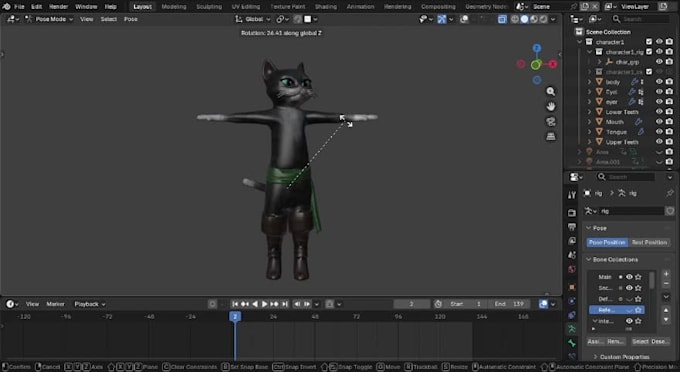Open the View Layer properties tab
Image resolution: width=680 pixels, height=372 pixels.
pyautogui.click(x=572, y=241)
